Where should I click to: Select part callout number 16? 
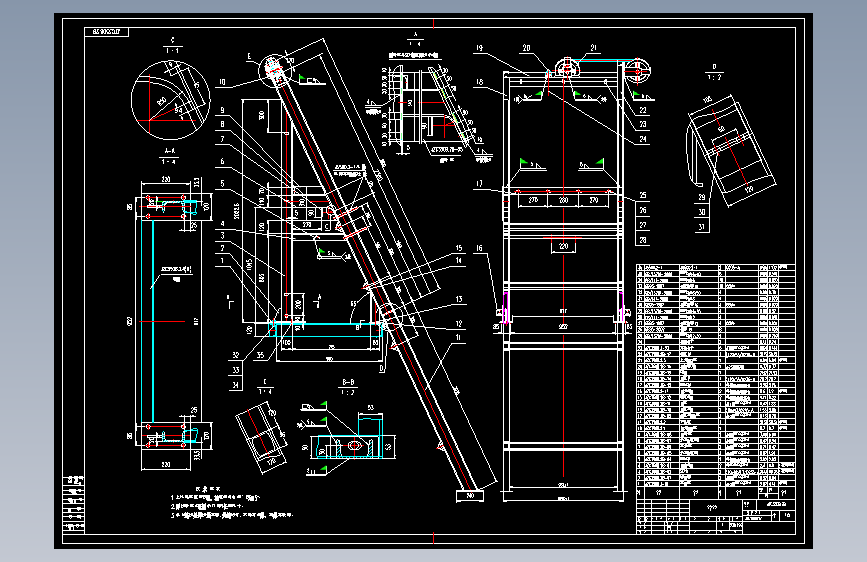tap(479, 248)
